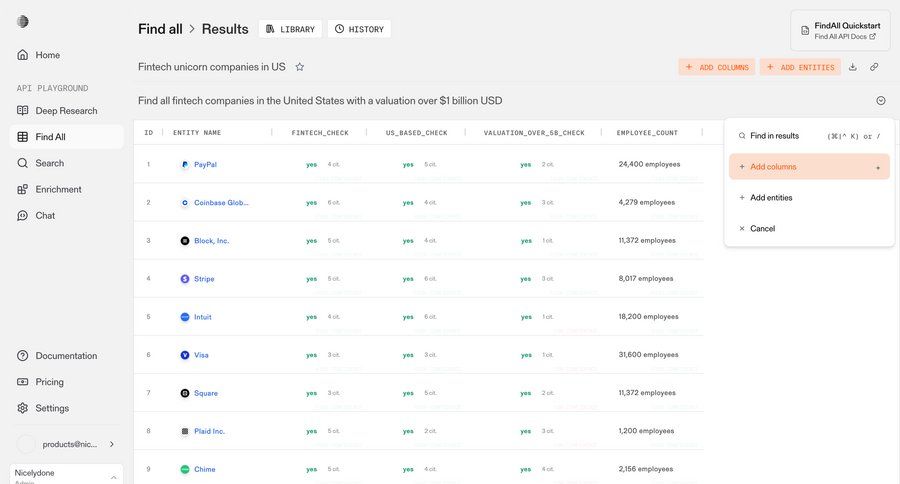Image resolution: width=900 pixels, height=484 pixels.
Task: Select Cancel in the dropdown menu
Action: point(762,229)
